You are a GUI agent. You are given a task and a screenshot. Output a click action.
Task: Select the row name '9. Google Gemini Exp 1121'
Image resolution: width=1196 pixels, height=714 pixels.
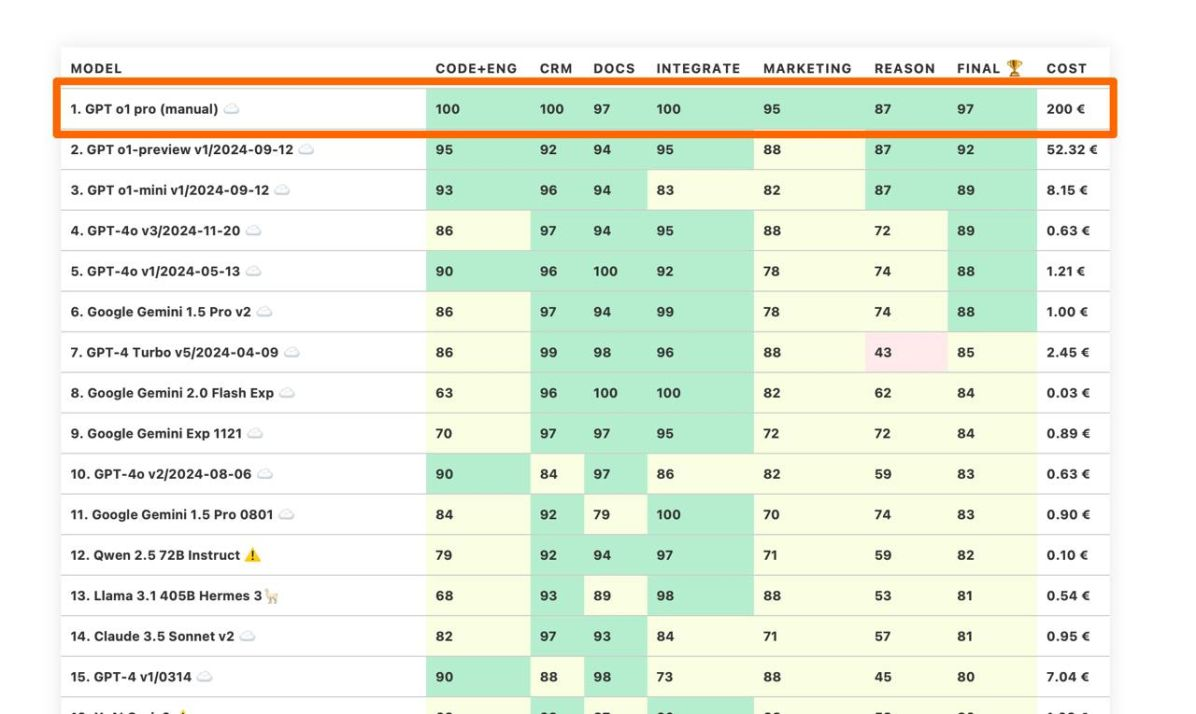[x=156, y=433]
